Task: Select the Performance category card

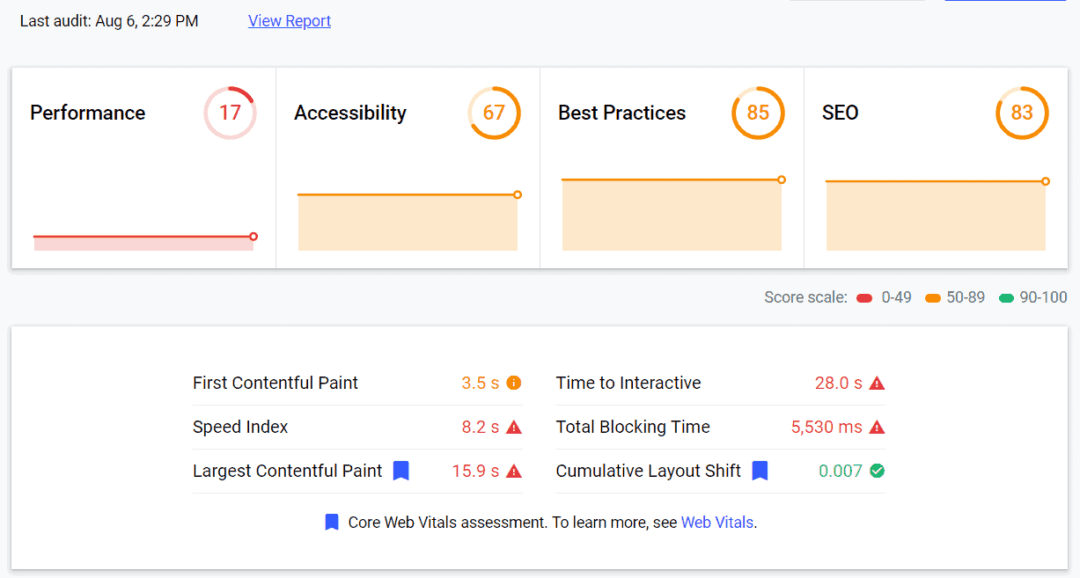Action: click(x=142, y=167)
